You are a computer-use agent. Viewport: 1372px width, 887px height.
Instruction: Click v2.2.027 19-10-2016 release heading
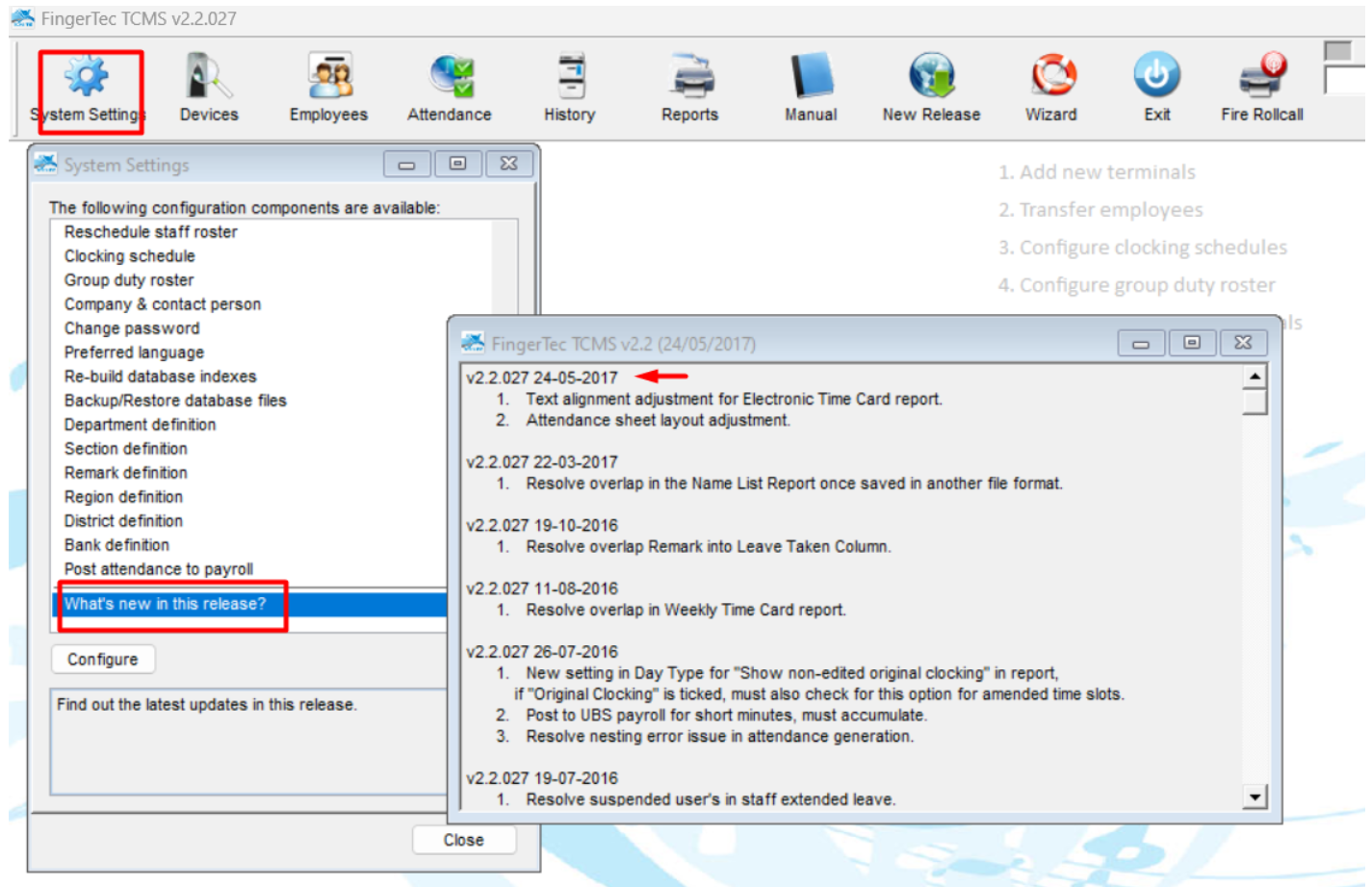pyautogui.click(x=542, y=526)
